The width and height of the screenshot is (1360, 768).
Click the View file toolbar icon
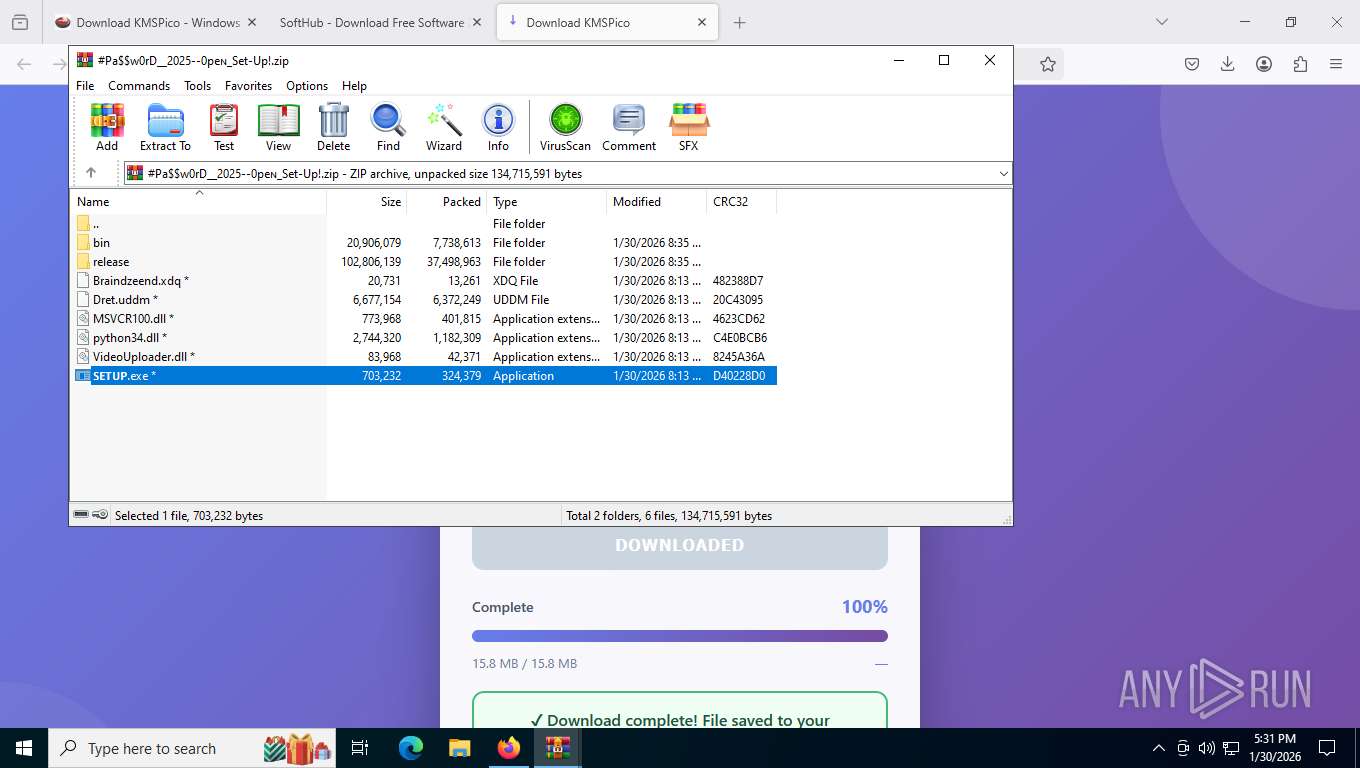pyautogui.click(x=278, y=127)
